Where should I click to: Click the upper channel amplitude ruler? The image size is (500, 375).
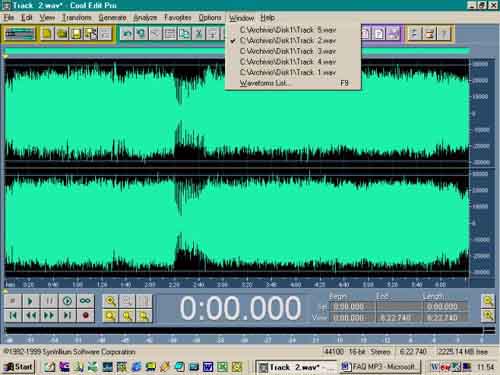481,113
